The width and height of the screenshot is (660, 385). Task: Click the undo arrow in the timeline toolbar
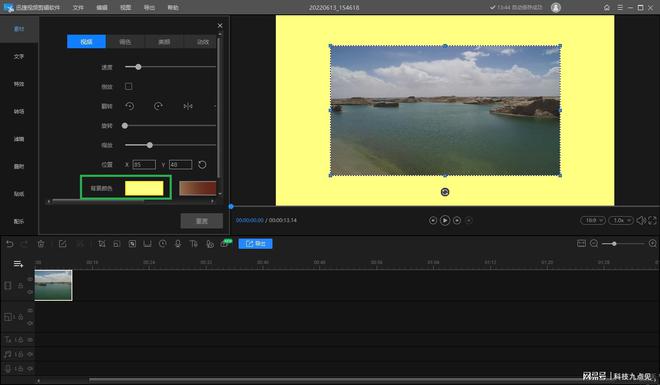click(10, 244)
